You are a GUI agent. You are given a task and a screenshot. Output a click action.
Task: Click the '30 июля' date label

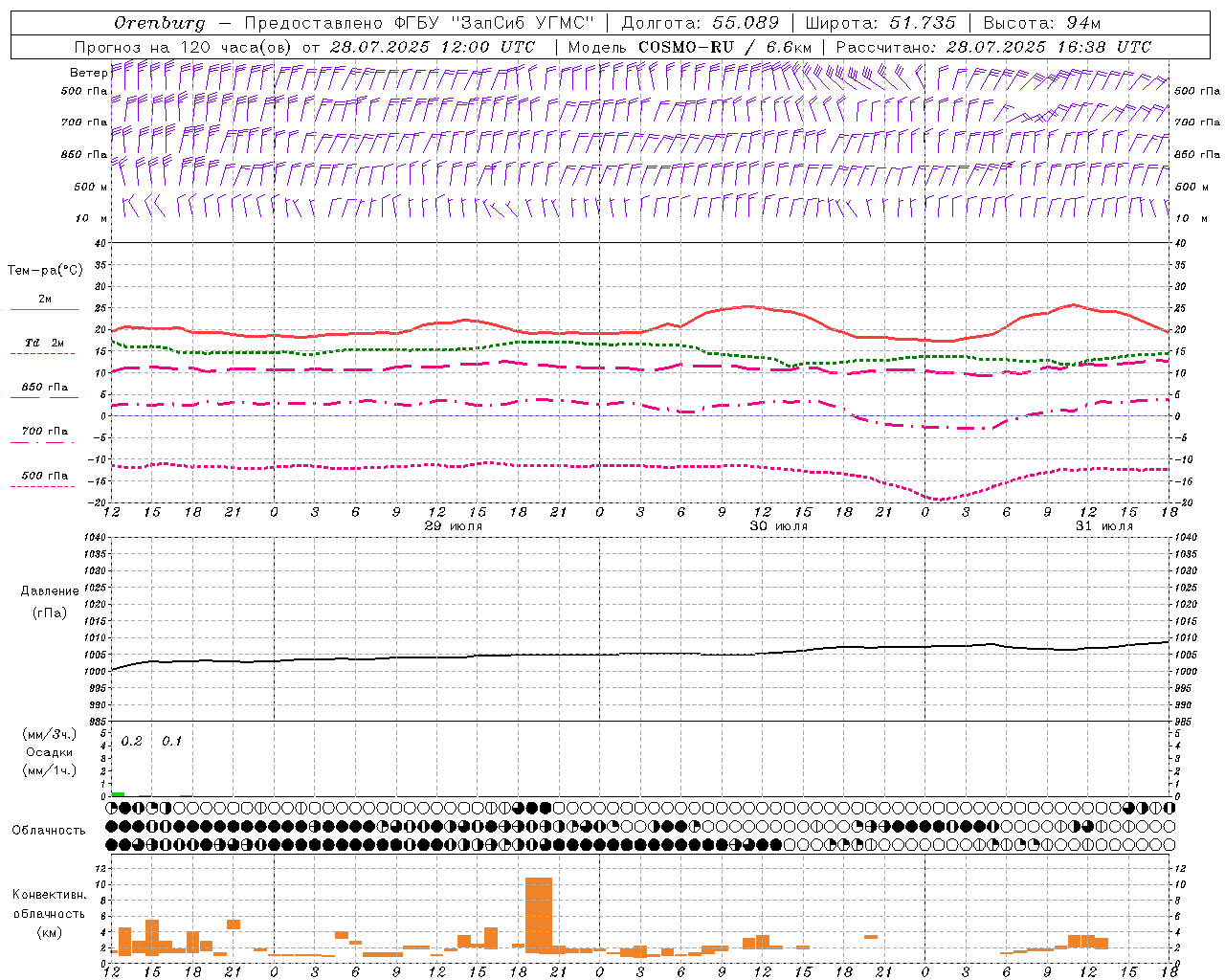[779, 526]
